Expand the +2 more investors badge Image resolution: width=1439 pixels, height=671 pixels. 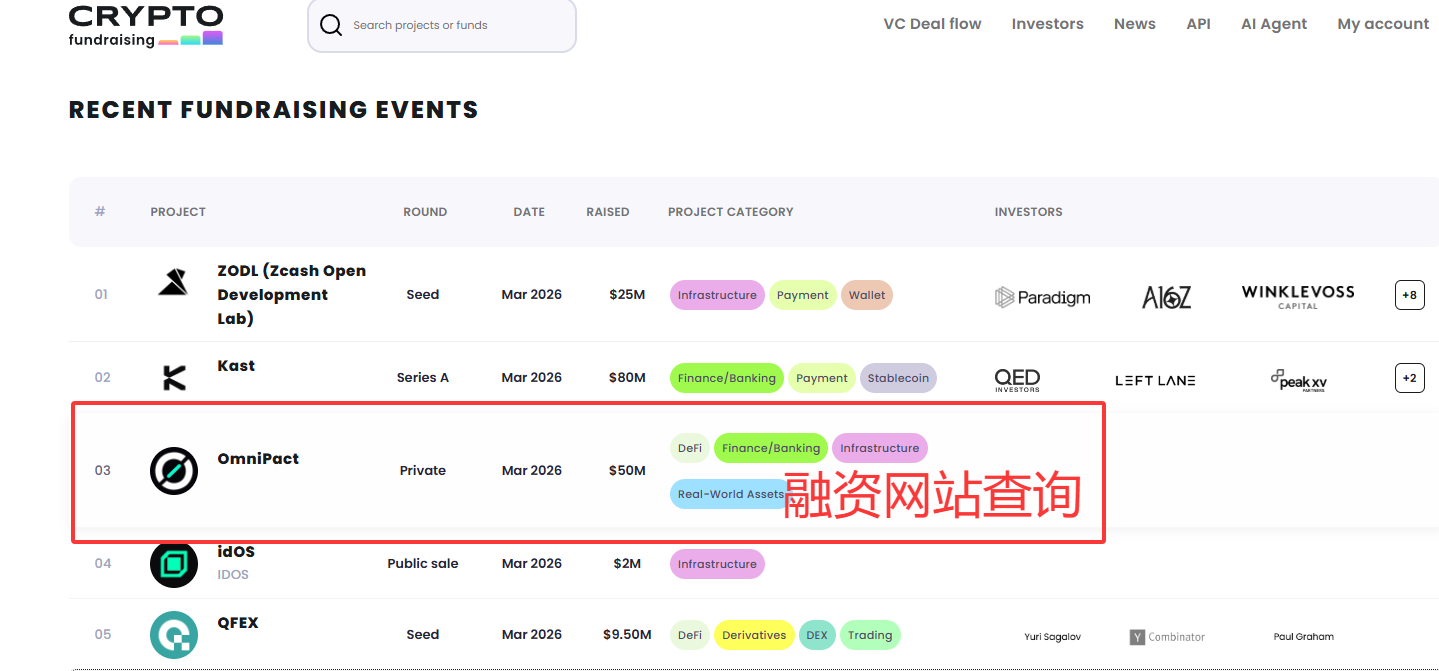tap(1410, 378)
